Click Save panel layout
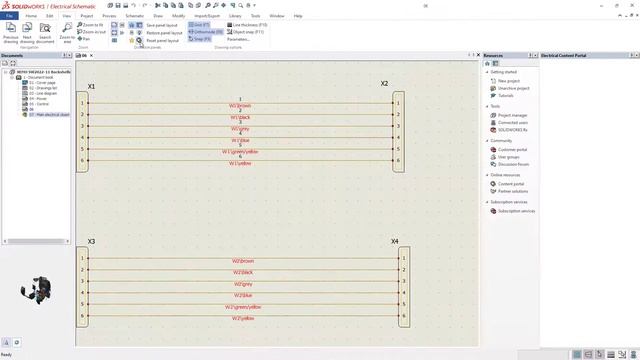Image resolution: width=640 pixels, height=360 pixels. (162, 25)
